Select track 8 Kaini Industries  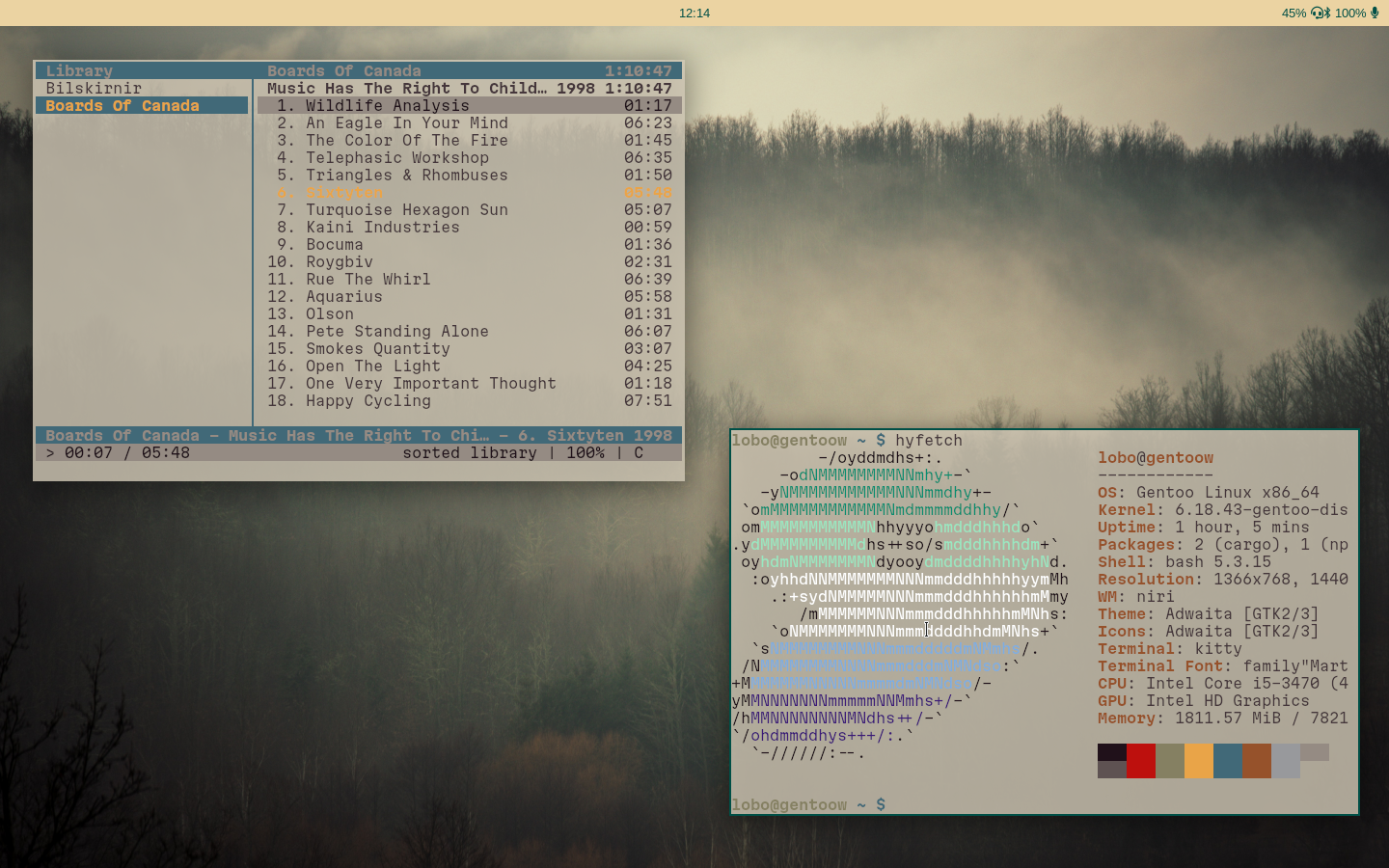point(470,227)
